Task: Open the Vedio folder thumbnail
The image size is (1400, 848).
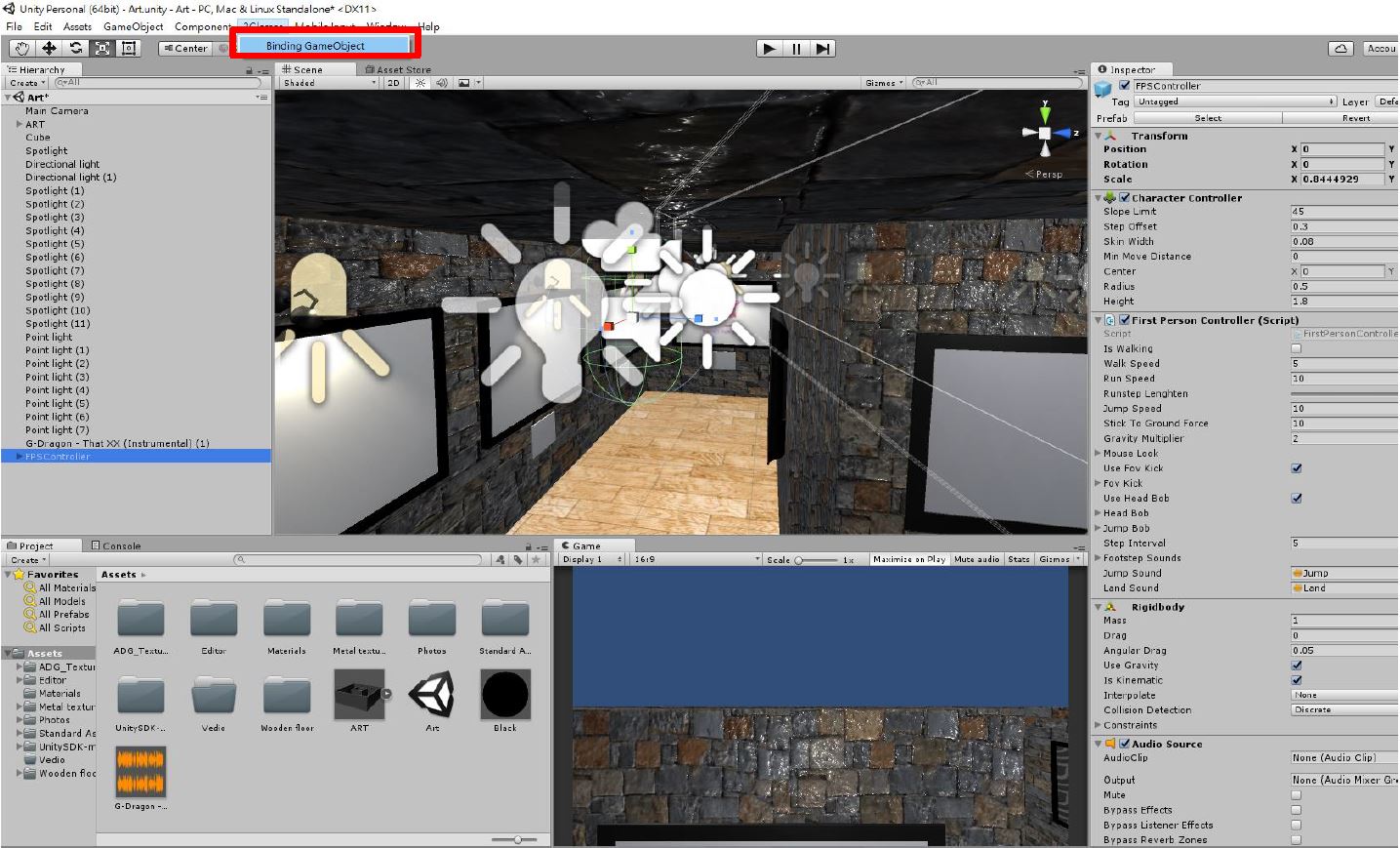Action: click(214, 696)
